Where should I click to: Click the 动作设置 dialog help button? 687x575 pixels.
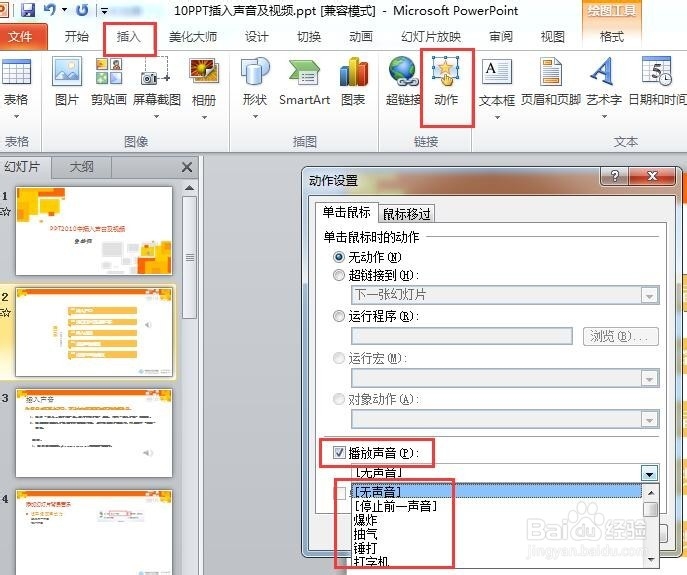615,176
